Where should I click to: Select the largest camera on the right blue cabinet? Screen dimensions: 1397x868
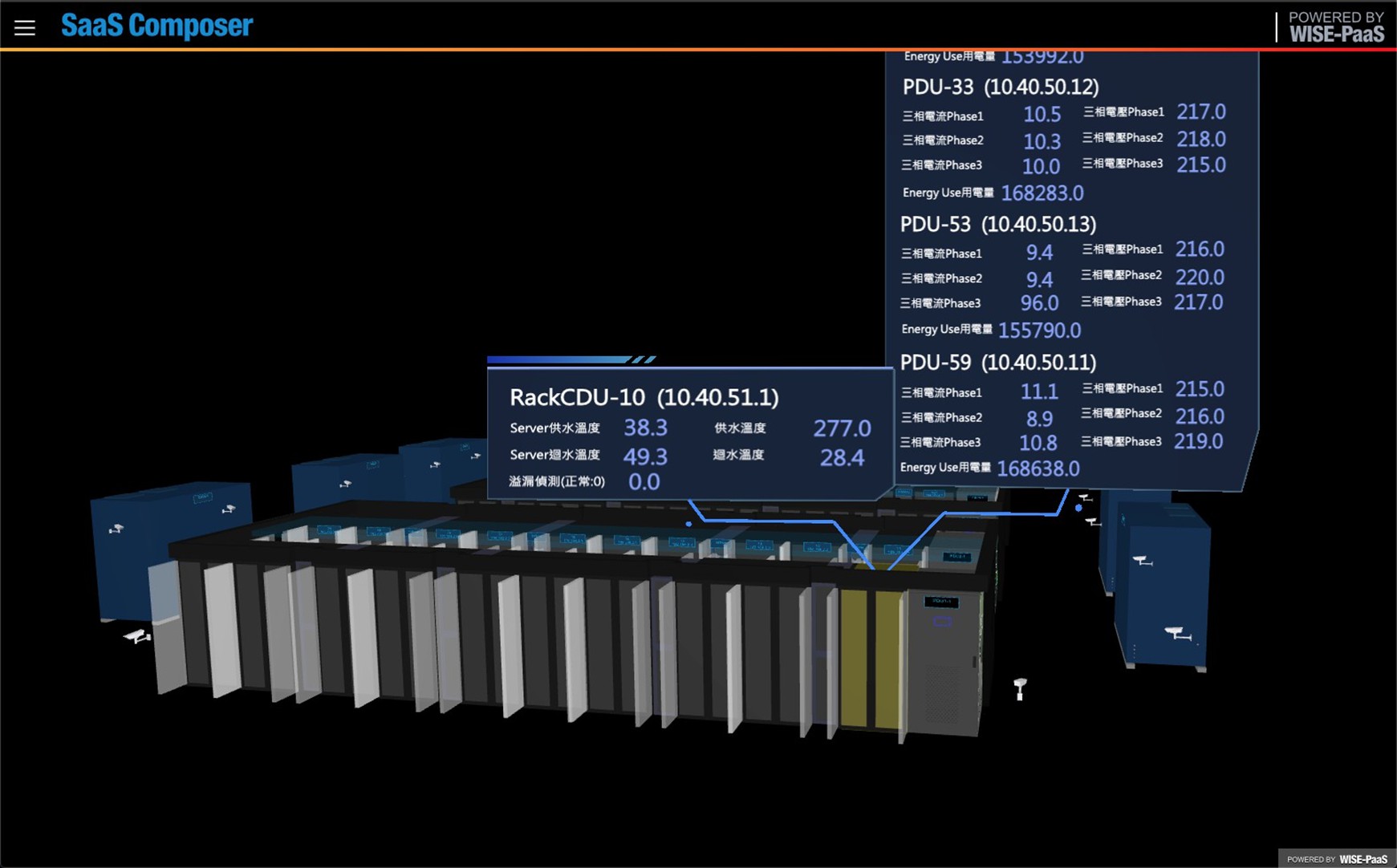(1177, 634)
